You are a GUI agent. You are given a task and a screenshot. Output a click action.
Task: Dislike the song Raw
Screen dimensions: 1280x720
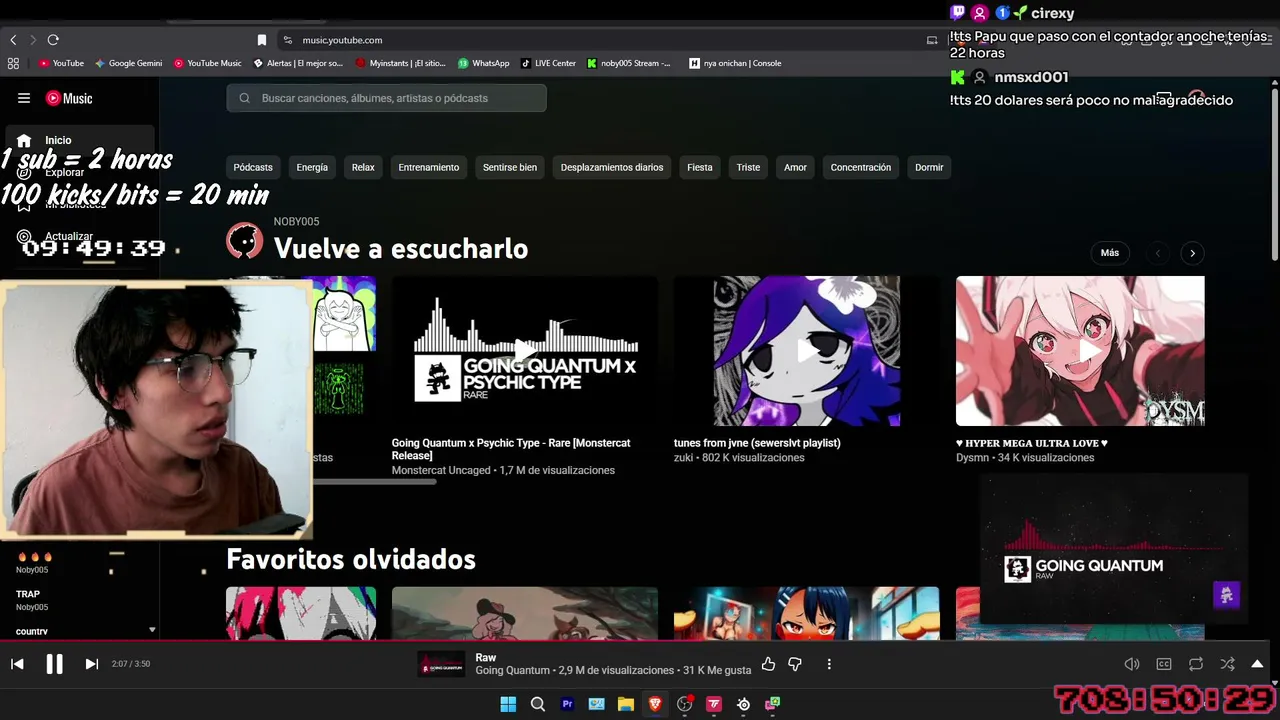coord(795,664)
